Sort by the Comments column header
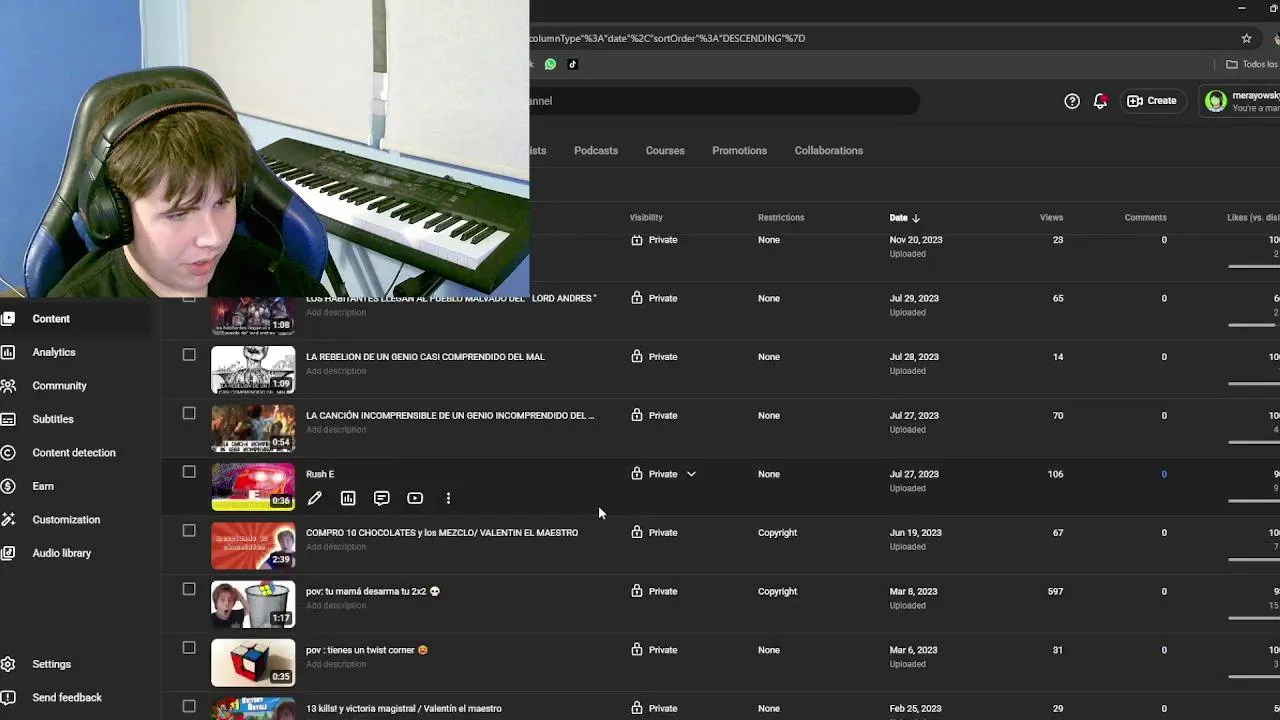Screen dimensions: 1280x720 pyautogui.click(x=1145, y=217)
